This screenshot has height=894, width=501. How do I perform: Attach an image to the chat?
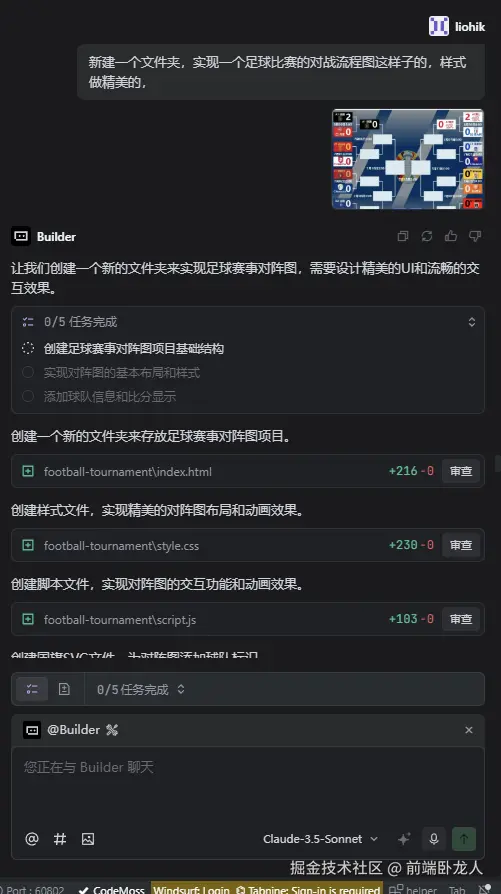click(x=88, y=839)
